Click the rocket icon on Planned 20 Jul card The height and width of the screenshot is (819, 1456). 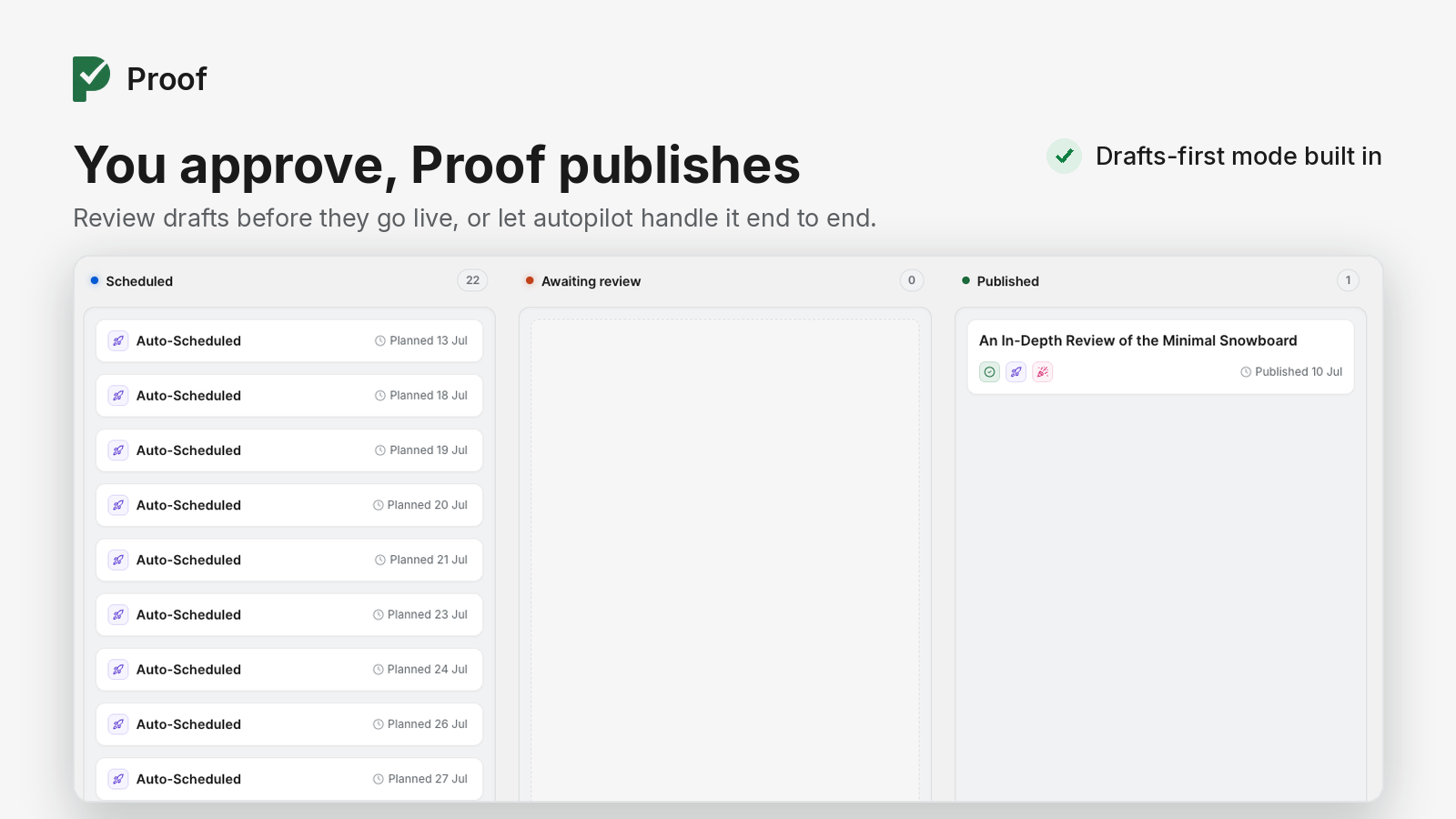pyautogui.click(x=118, y=505)
